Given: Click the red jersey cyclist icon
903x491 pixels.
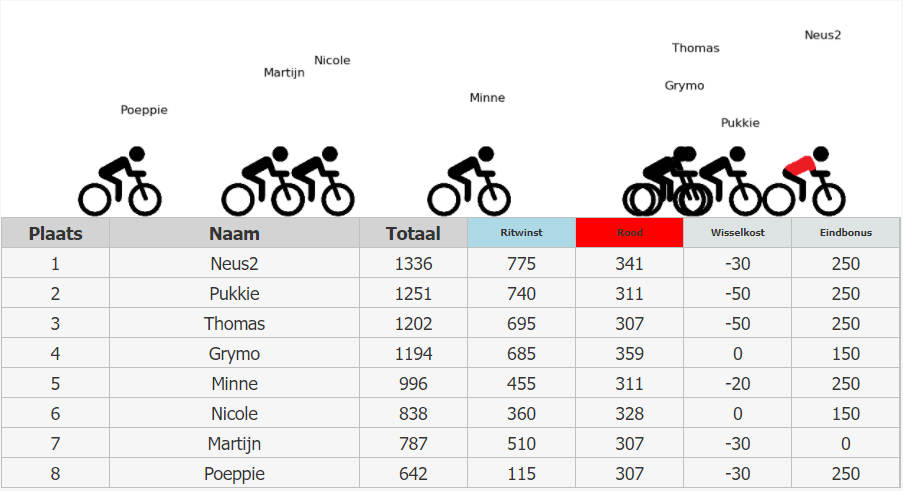Looking at the screenshot, I should coord(805,182).
